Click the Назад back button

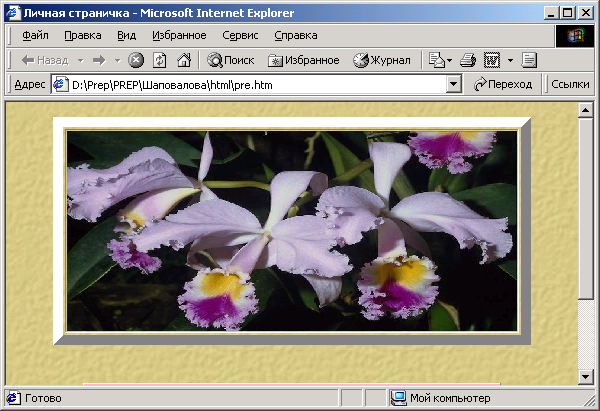click(x=45, y=60)
